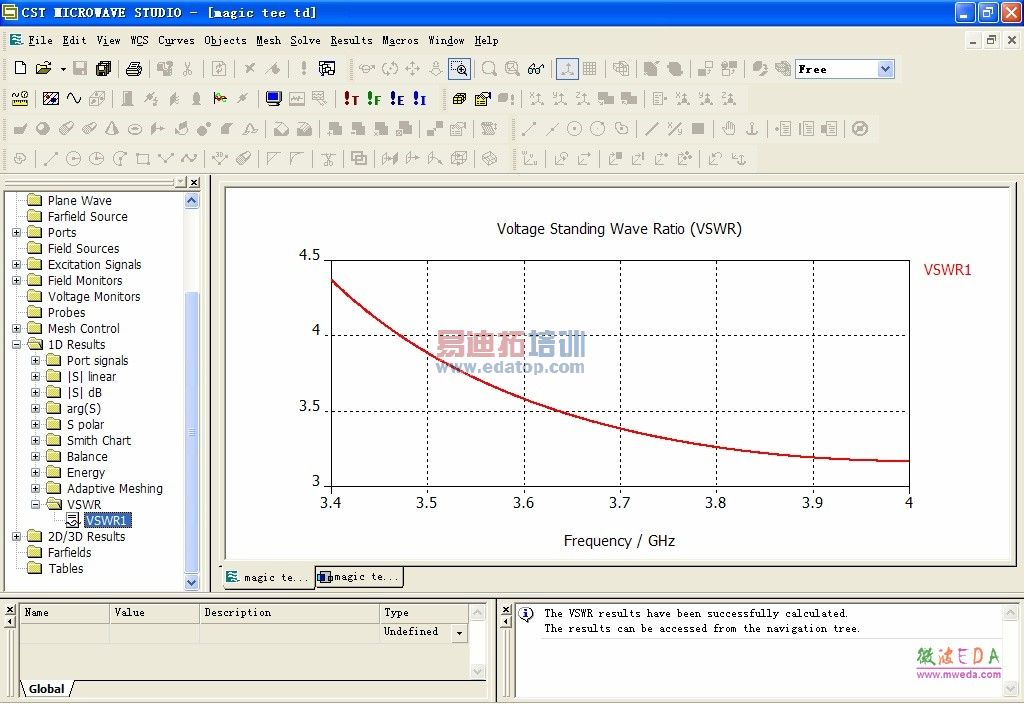
Task: Toggle working plane grid display
Action: (590, 68)
